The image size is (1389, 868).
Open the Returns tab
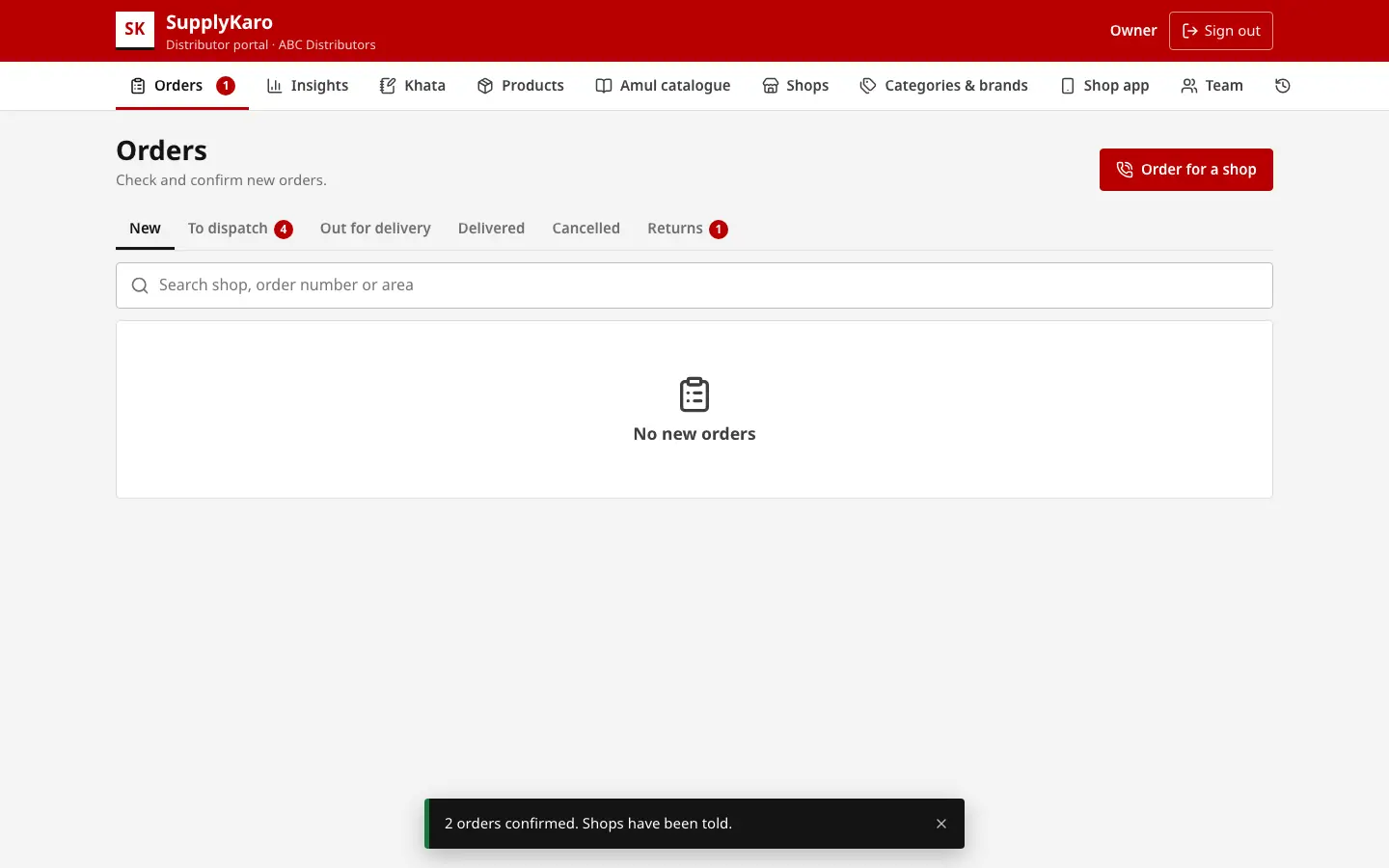(688, 229)
